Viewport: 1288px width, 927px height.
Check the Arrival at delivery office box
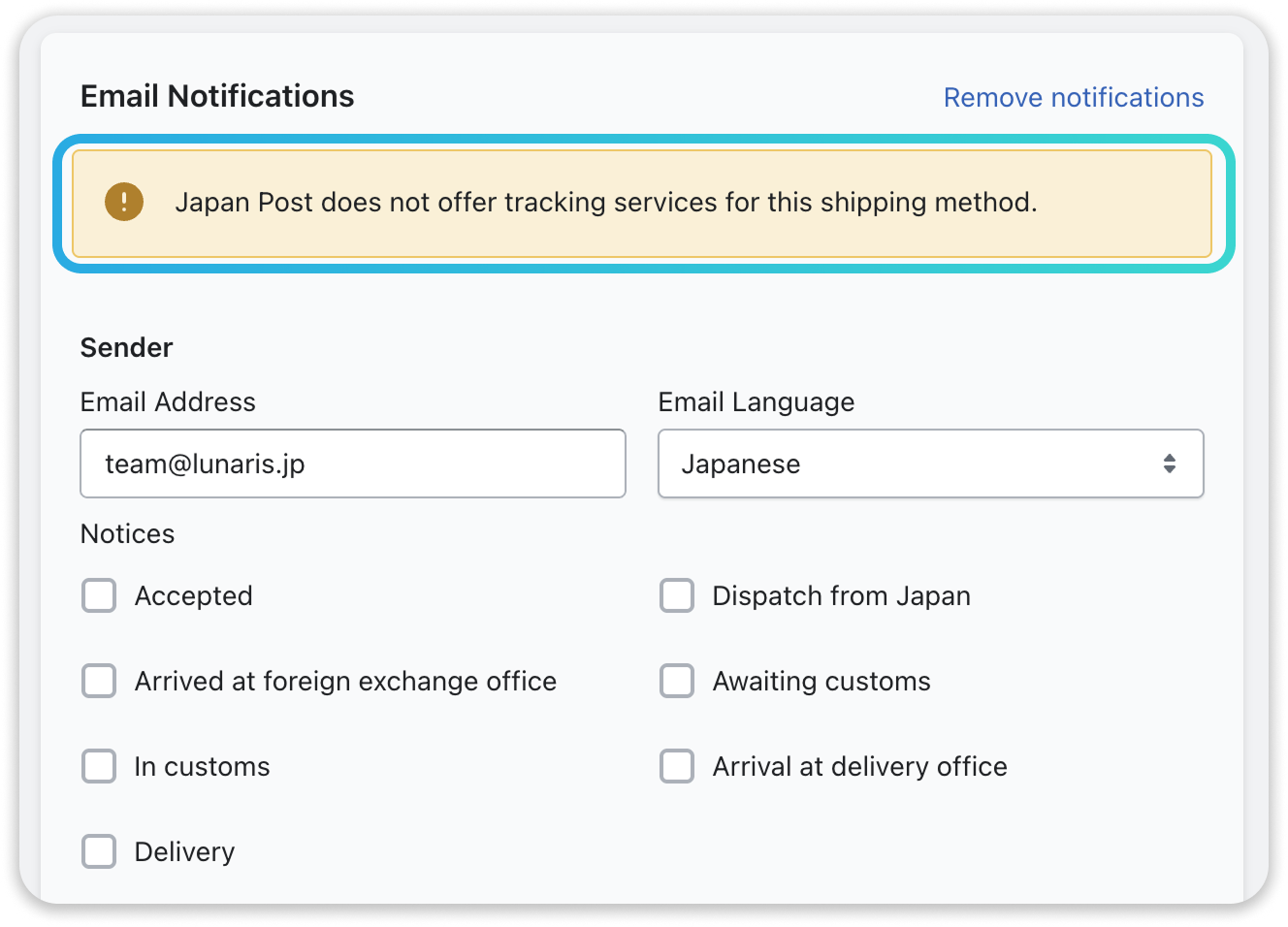coord(677,766)
